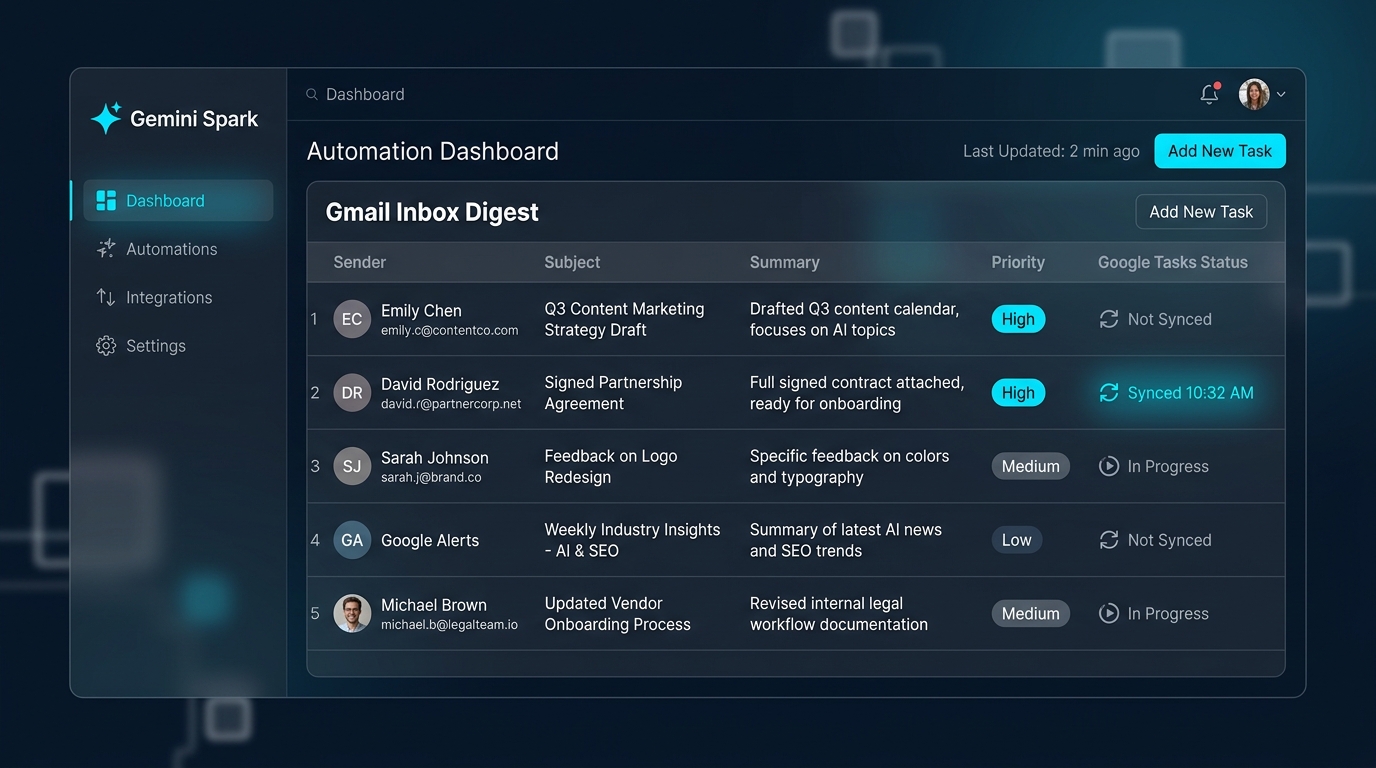Click Not Synced status for Emily Chen
1376x768 pixels.
coord(1156,319)
